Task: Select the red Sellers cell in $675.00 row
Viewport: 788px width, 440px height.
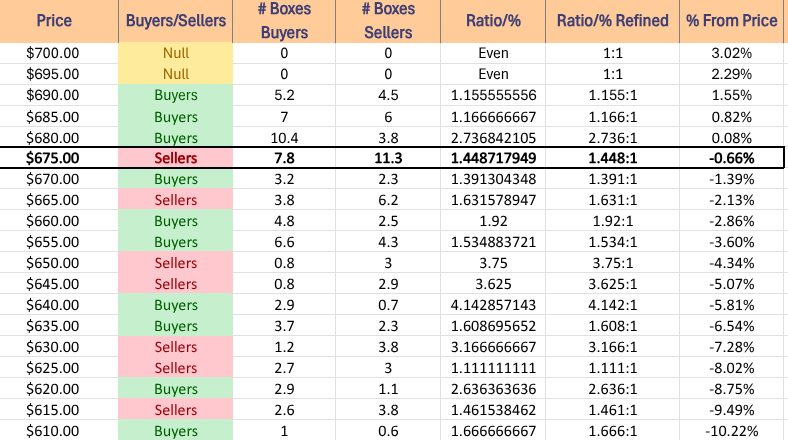Action: 176,158
